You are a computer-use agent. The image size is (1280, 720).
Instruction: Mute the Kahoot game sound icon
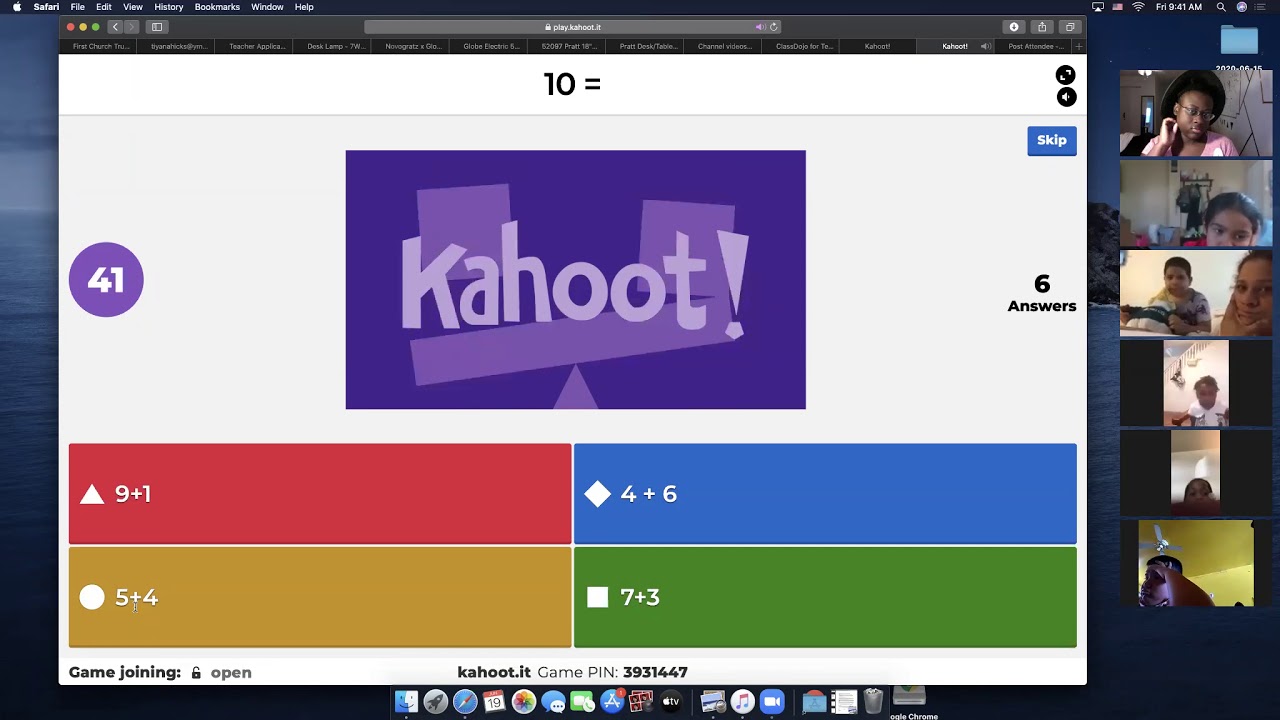point(1066,97)
